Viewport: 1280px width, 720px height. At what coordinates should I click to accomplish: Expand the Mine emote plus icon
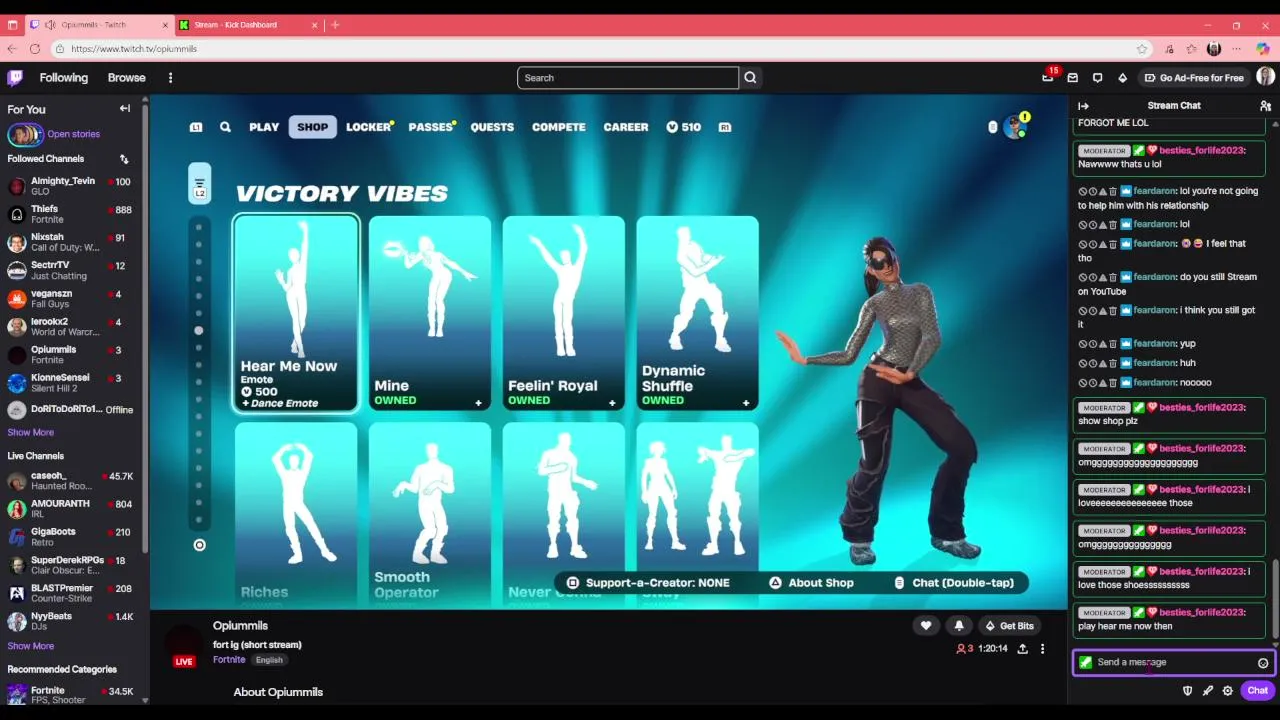(x=478, y=404)
